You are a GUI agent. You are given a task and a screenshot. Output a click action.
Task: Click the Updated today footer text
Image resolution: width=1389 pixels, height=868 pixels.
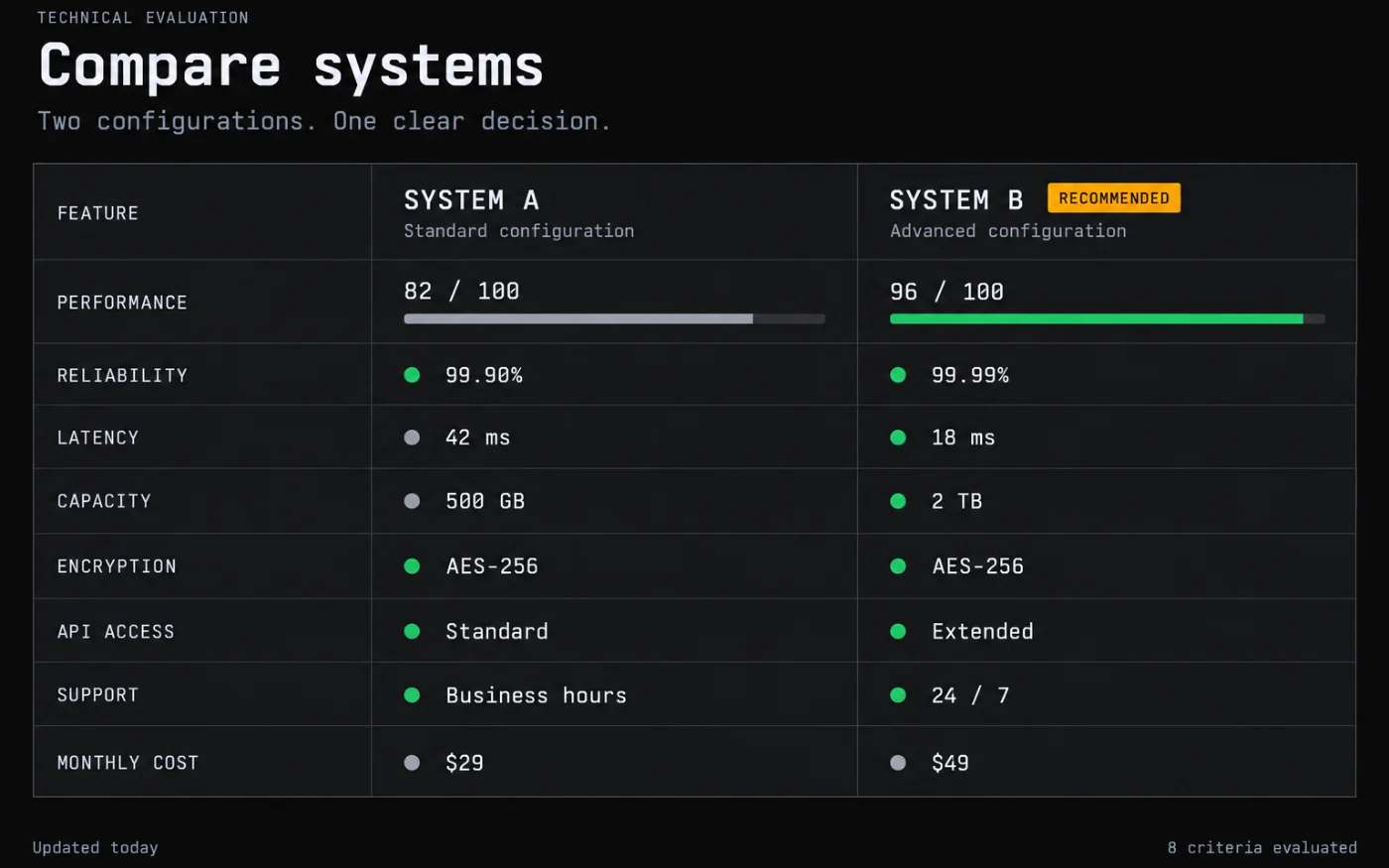(x=95, y=847)
